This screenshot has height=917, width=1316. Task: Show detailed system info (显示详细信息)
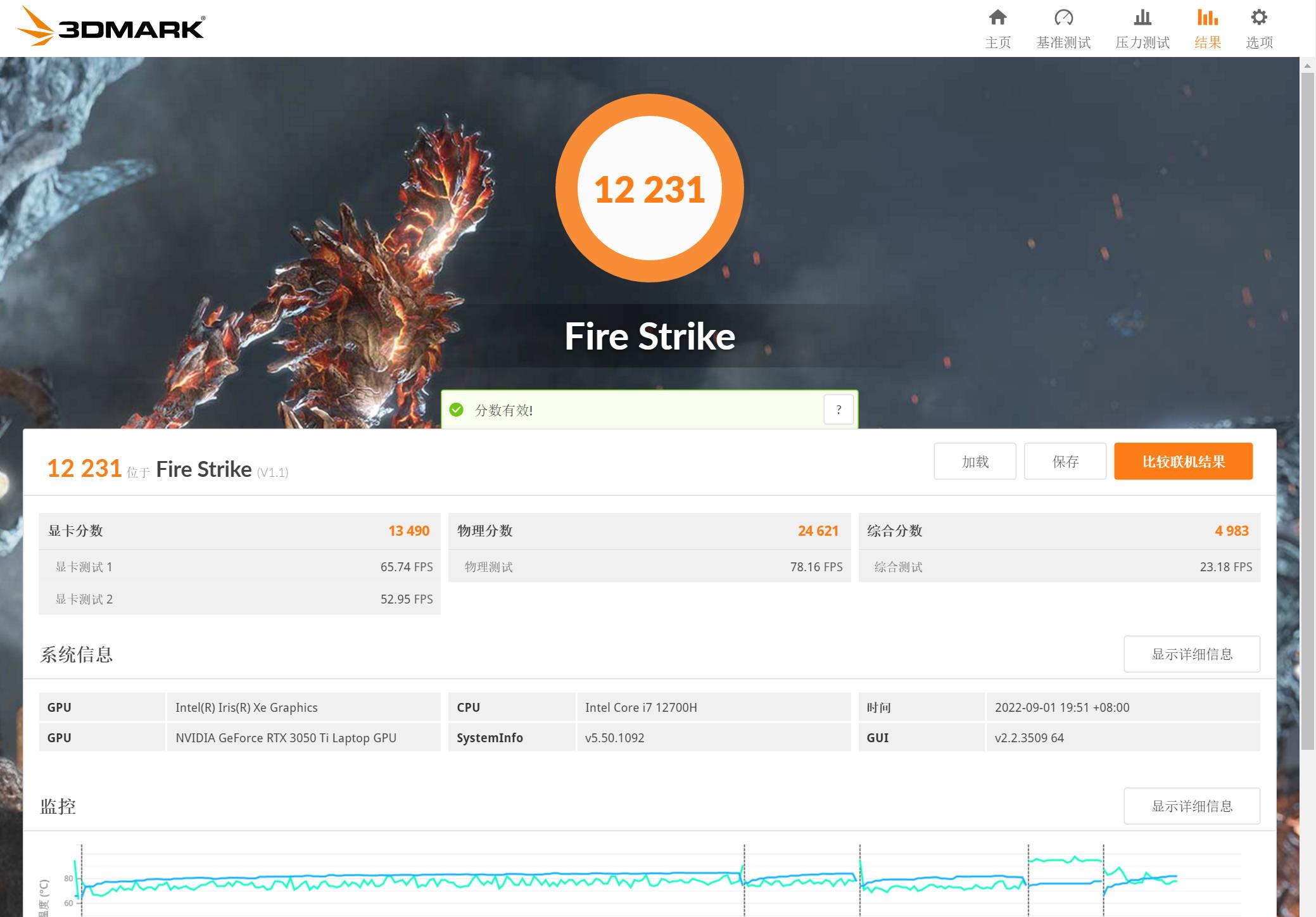pyautogui.click(x=1192, y=654)
